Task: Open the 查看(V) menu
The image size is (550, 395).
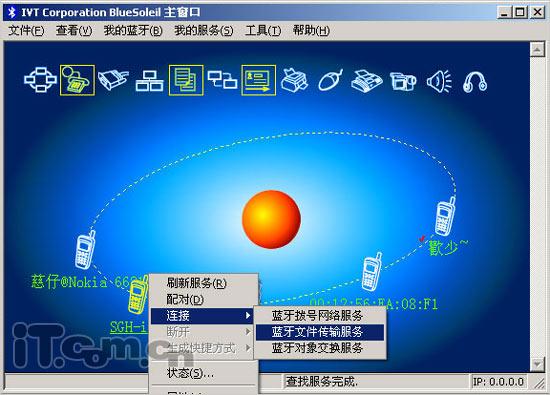Action: click(x=74, y=31)
